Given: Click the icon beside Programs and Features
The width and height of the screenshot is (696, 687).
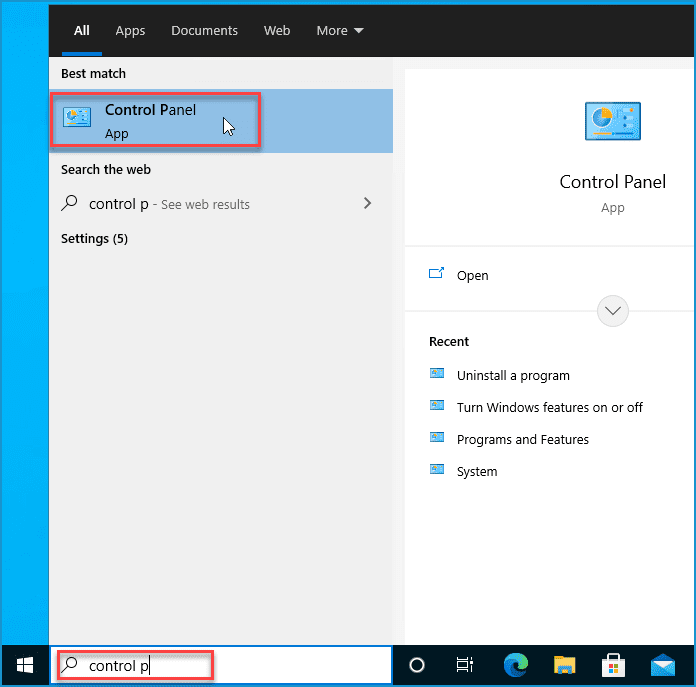Looking at the screenshot, I should [x=437, y=437].
